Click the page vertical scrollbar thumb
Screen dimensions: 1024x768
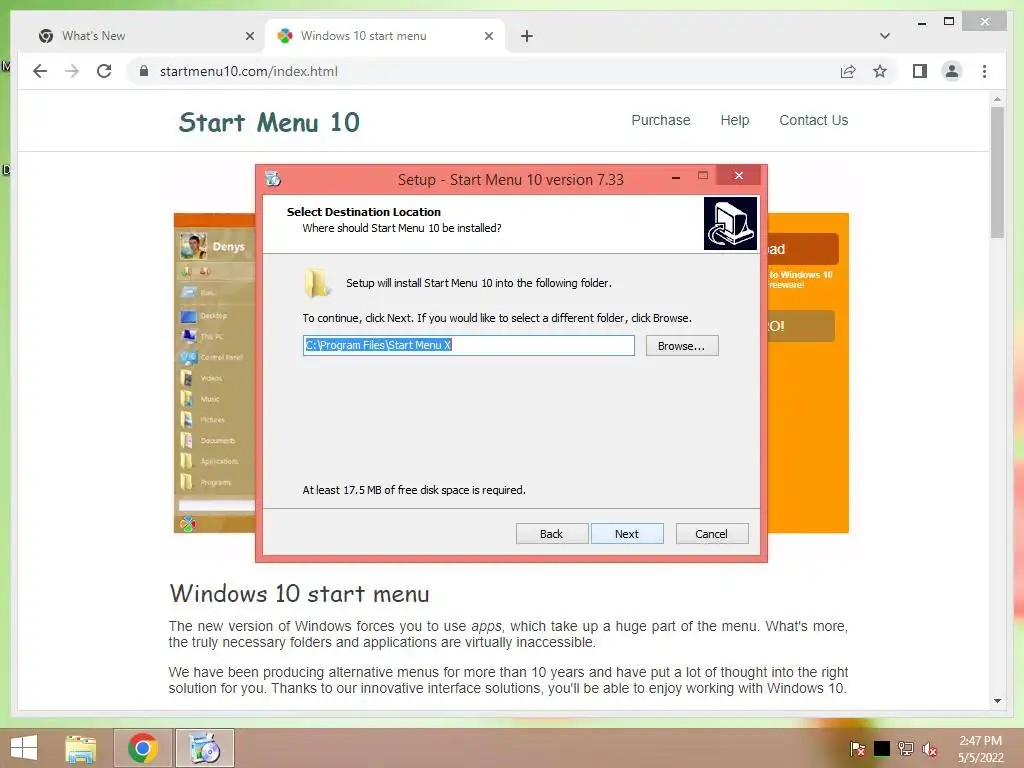[997, 172]
